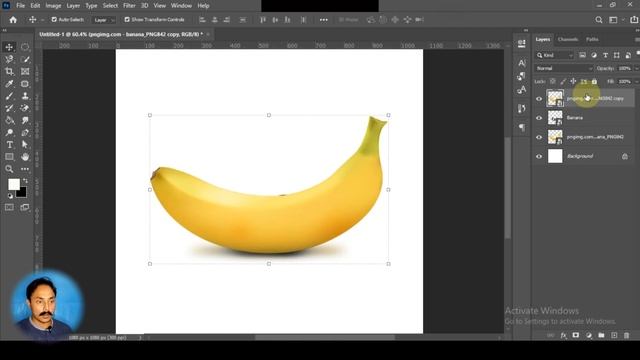This screenshot has width=640, height=360.
Task: Toggle the Auto-Select checkbox
Action: (54, 20)
